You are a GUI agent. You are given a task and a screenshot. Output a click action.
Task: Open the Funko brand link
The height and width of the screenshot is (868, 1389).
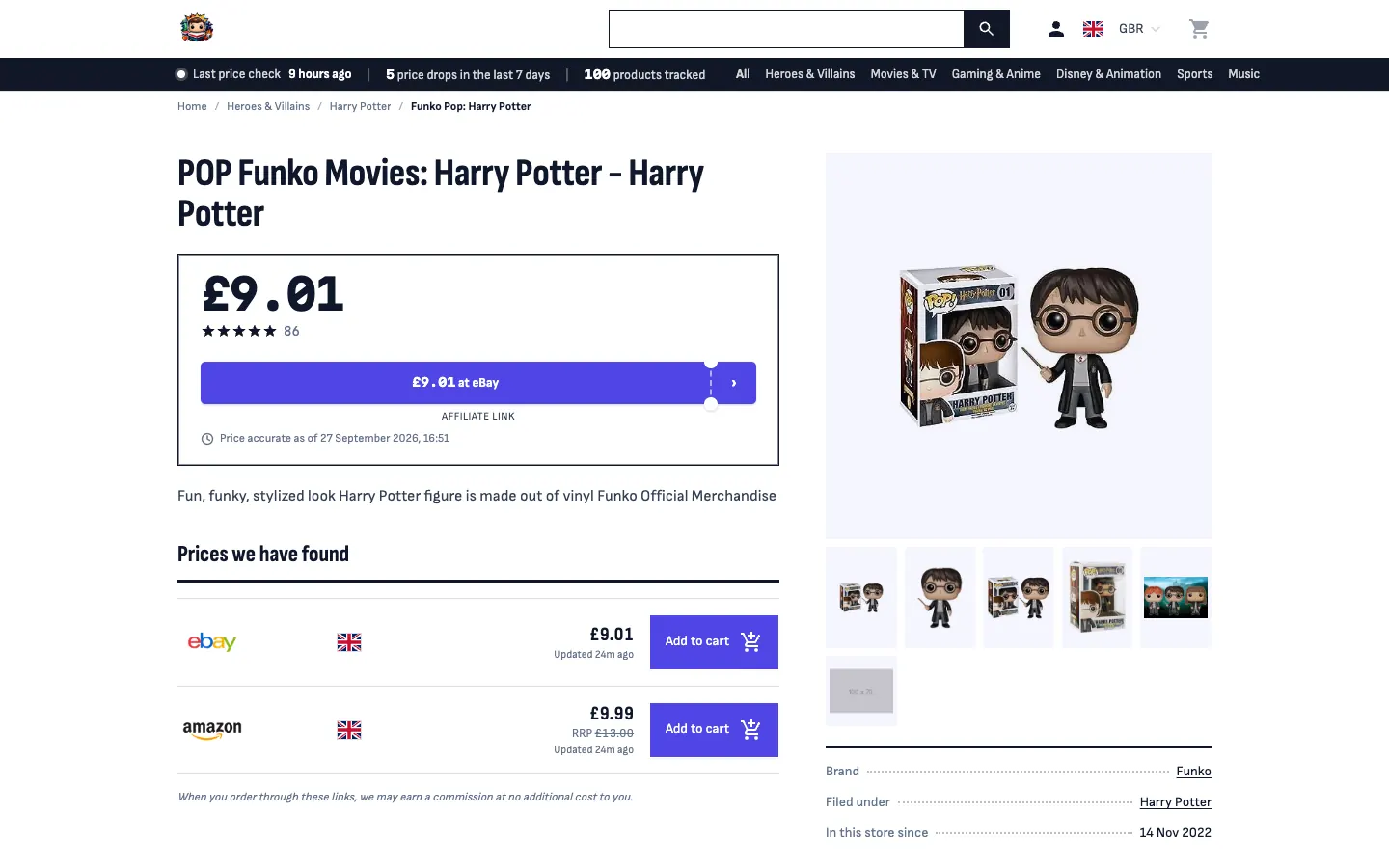[x=1193, y=772]
